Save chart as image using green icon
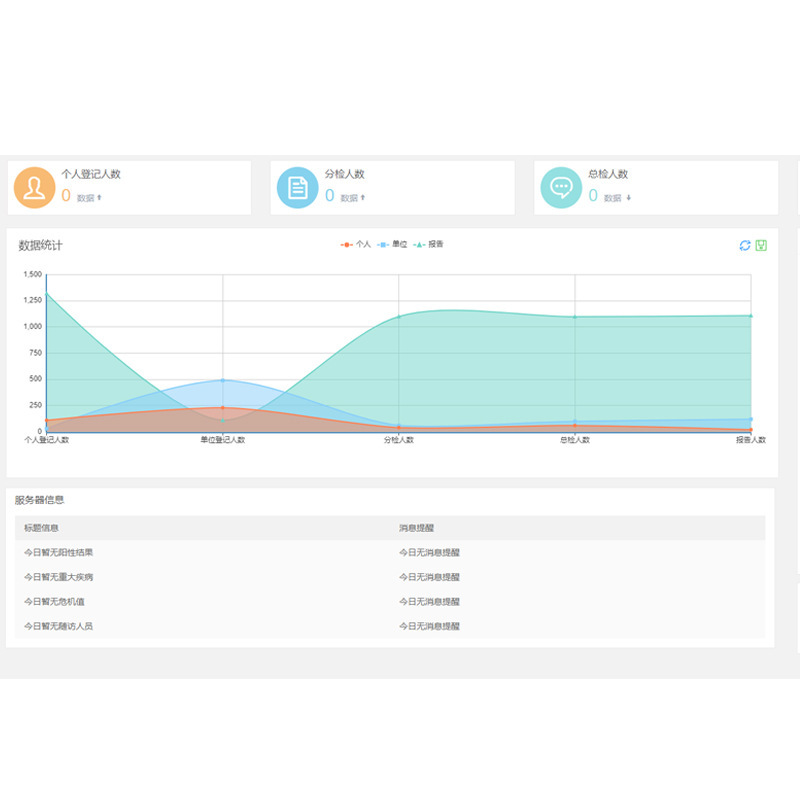This screenshot has width=800, height=800. pyautogui.click(x=761, y=245)
